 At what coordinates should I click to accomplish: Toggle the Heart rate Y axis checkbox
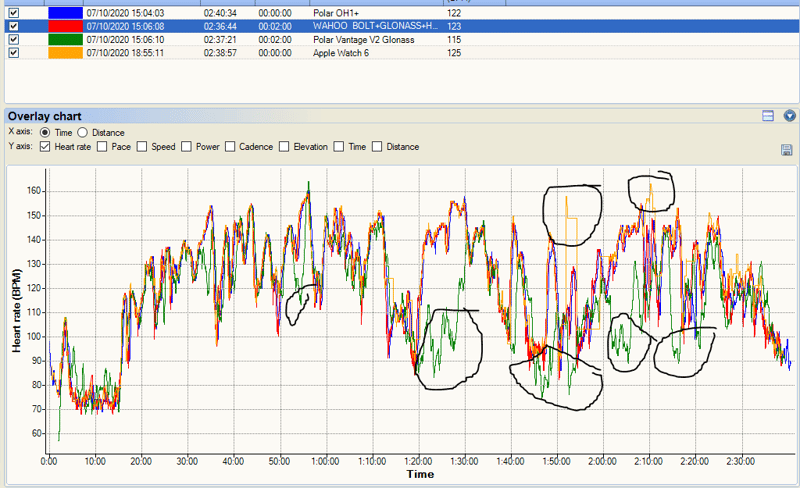pyautogui.click(x=45, y=147)
